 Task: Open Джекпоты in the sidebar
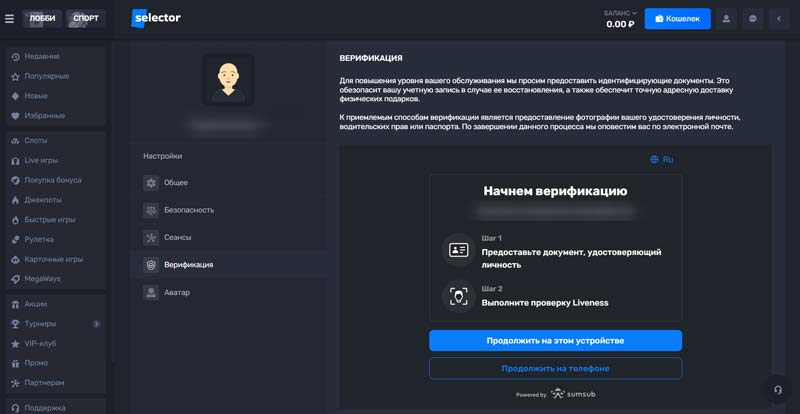[x=42, y=199]
